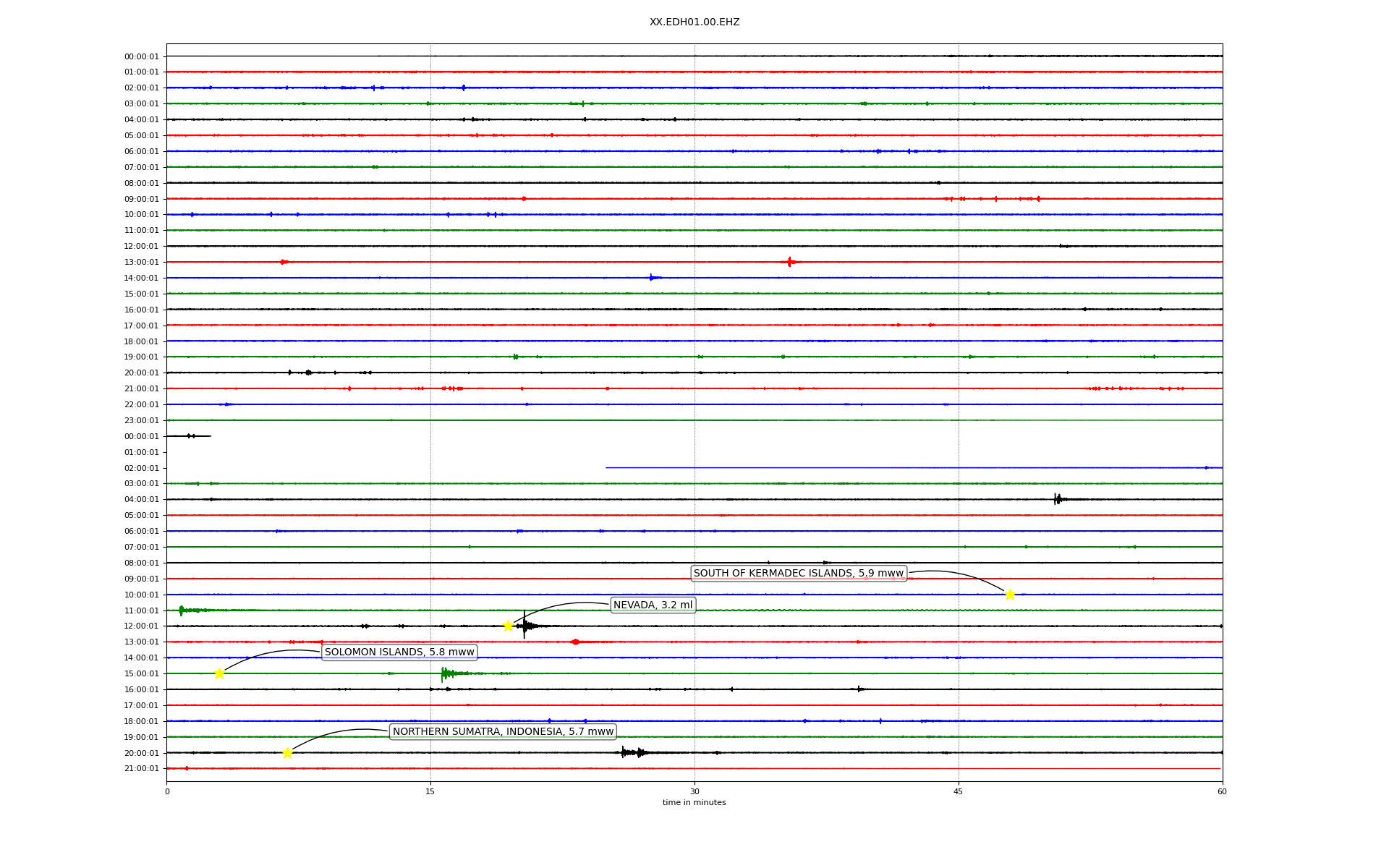1389x868 pixels.
Task: Click the yellow star marking Kermadec Islands event
Action: (1010, 595)
